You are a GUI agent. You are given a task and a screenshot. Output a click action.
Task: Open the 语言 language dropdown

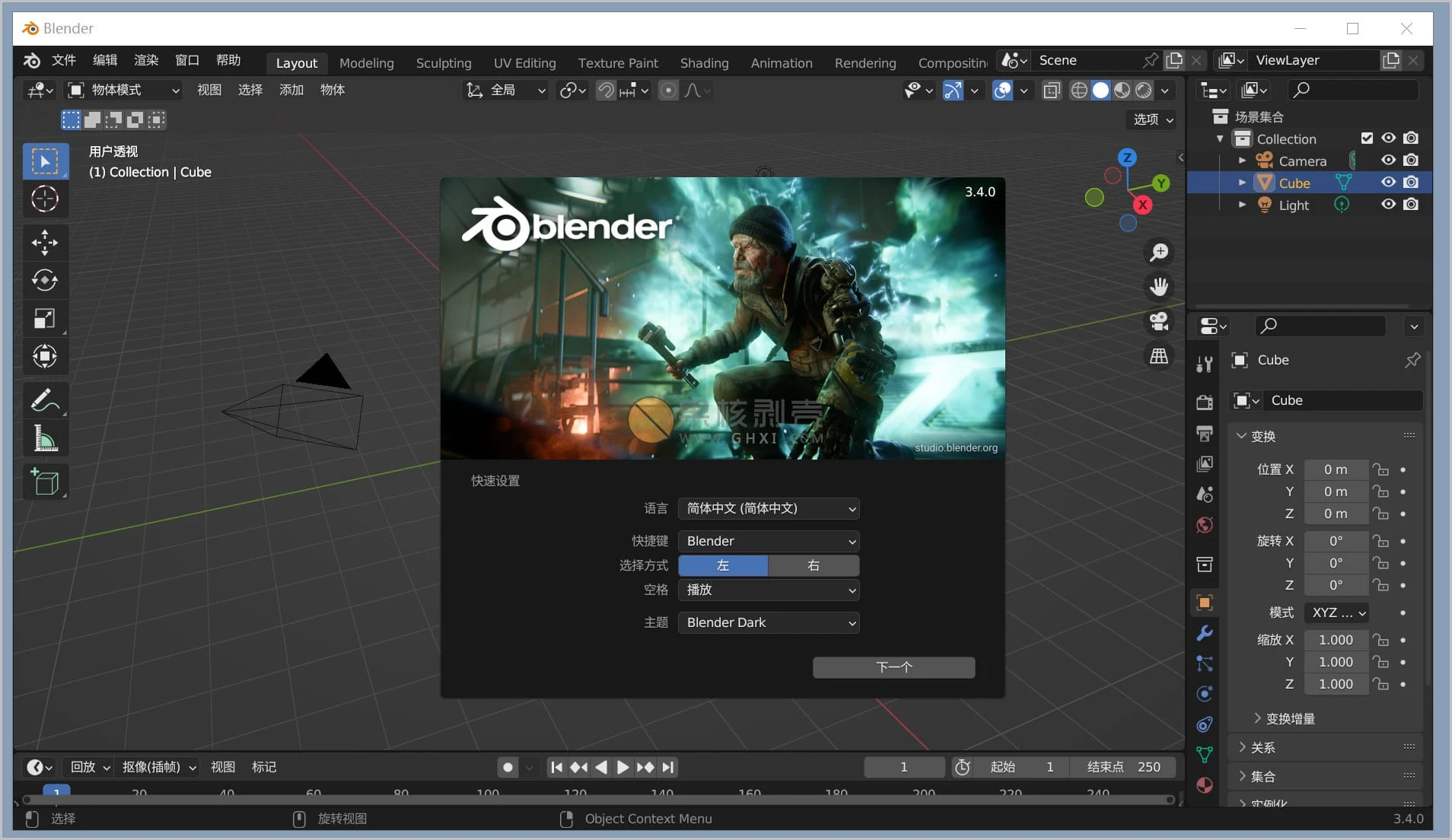pyautogui.click(x=769, y=508)
